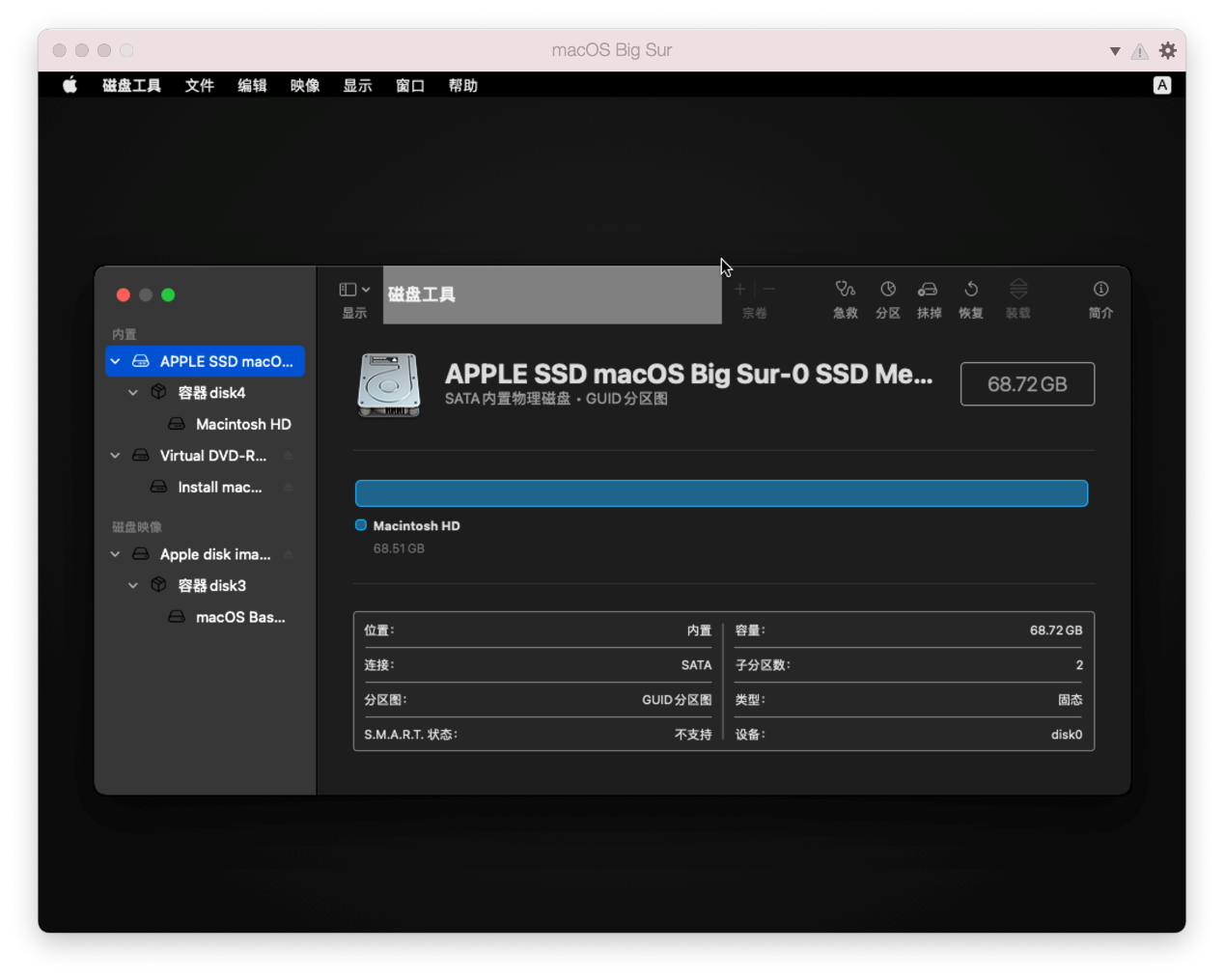Viewport: 1224px width, 980px height.
Task: Collapse the Apple disk image chevron
Action: tap(115, 554)
